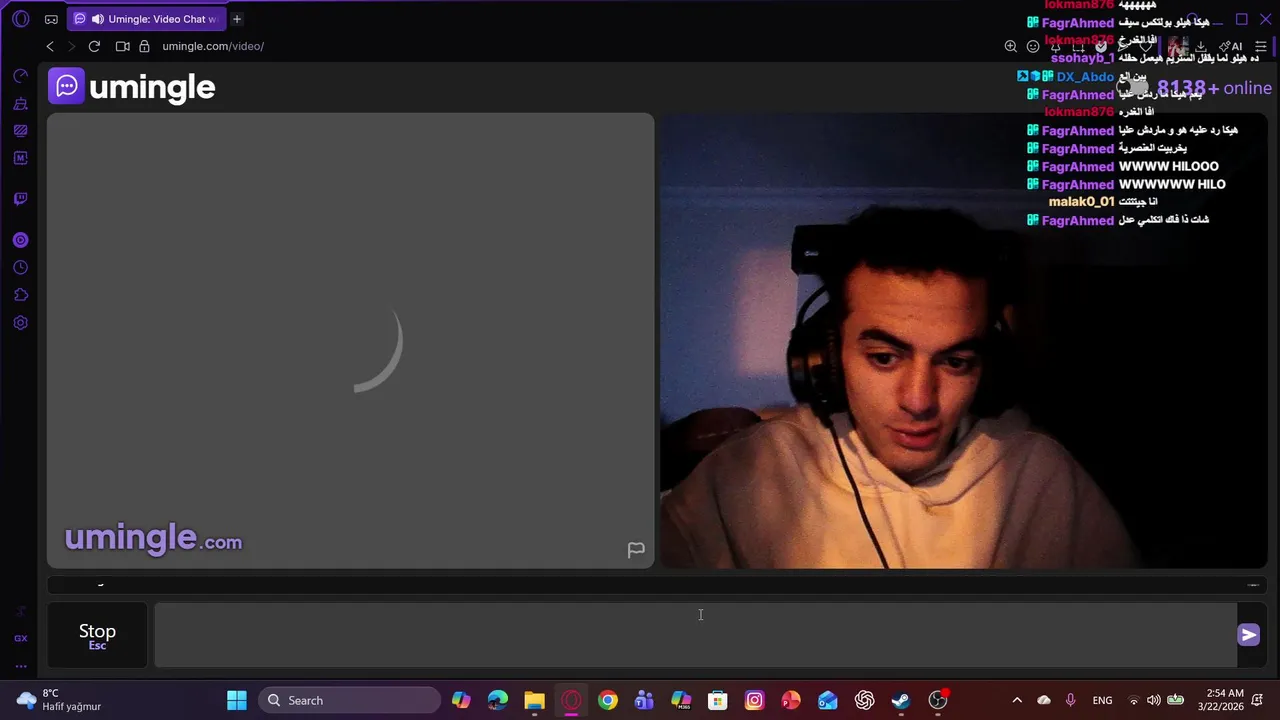Expand hidden system tray icons chevron
1280x720 pixels.
click(x=1017, y=700)
